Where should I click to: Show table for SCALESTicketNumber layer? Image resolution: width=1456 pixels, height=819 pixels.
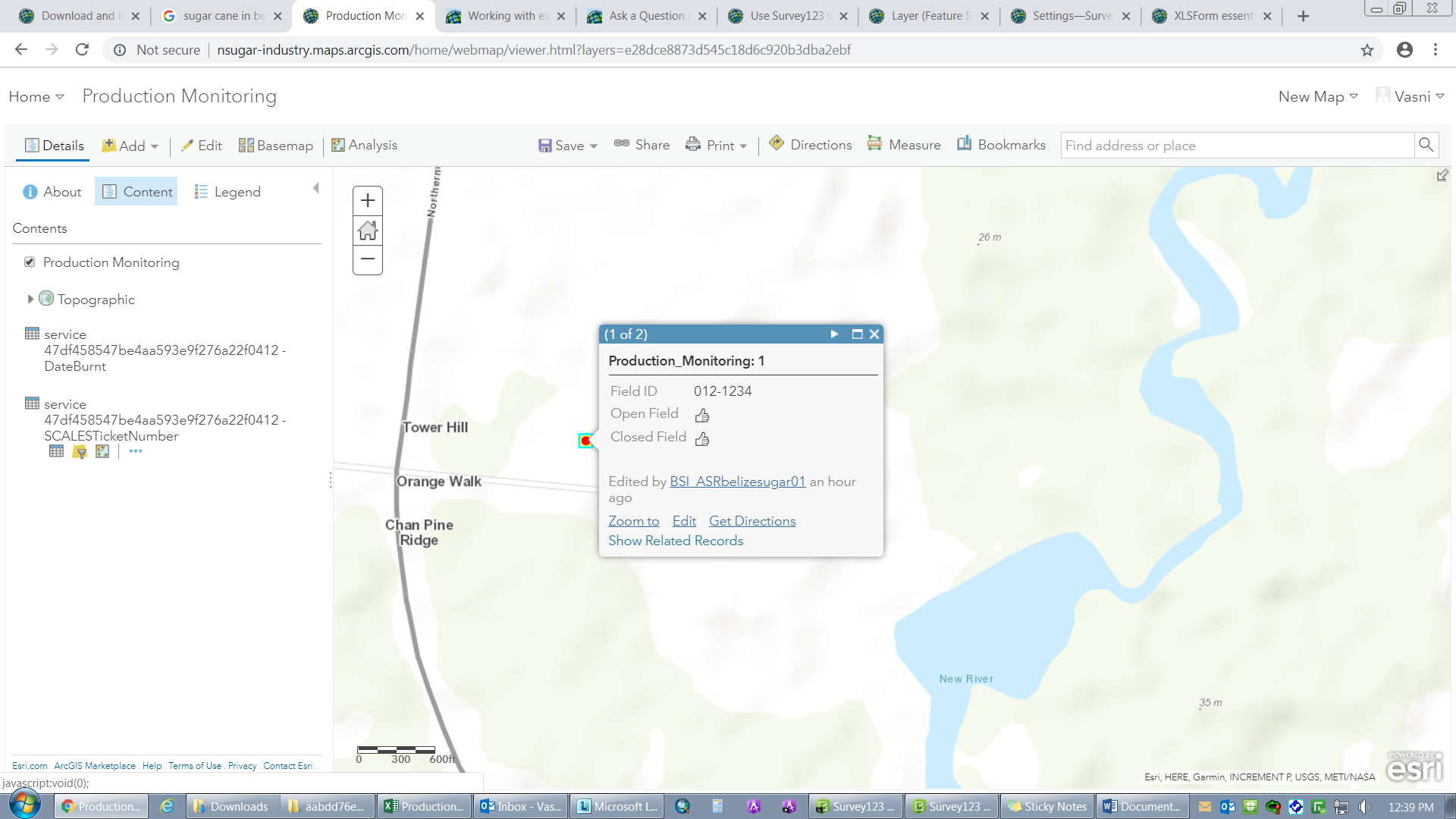pos(56,451)
